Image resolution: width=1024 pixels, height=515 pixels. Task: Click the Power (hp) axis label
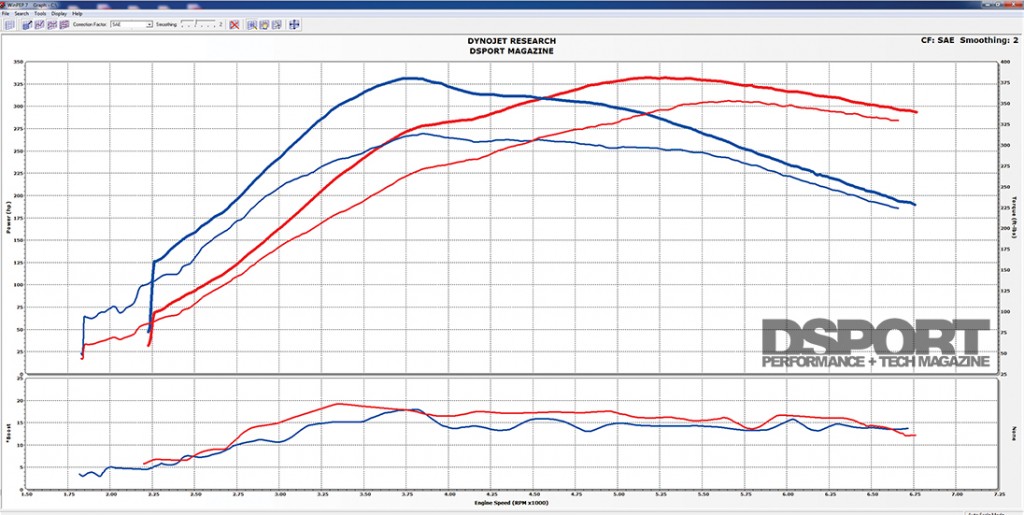coord(10,215)
